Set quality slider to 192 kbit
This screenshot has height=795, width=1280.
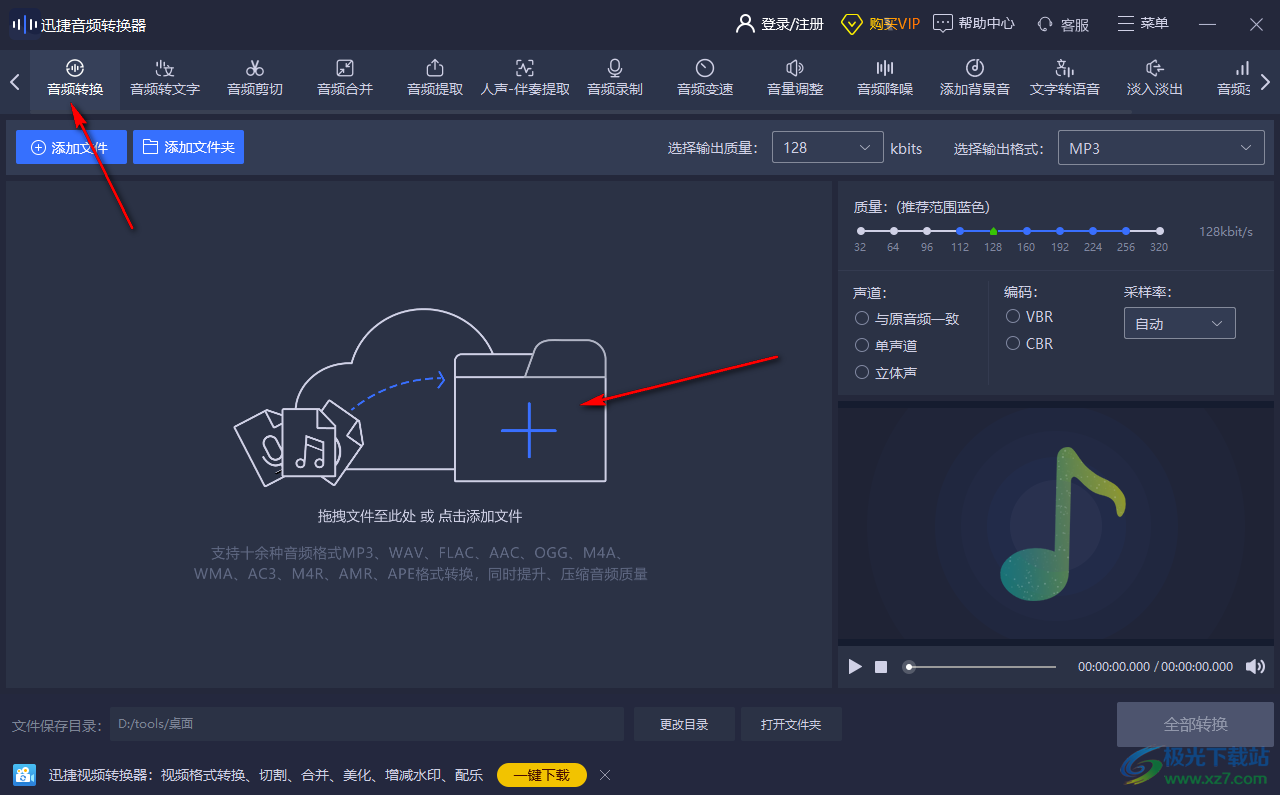tap(1060, 231)
